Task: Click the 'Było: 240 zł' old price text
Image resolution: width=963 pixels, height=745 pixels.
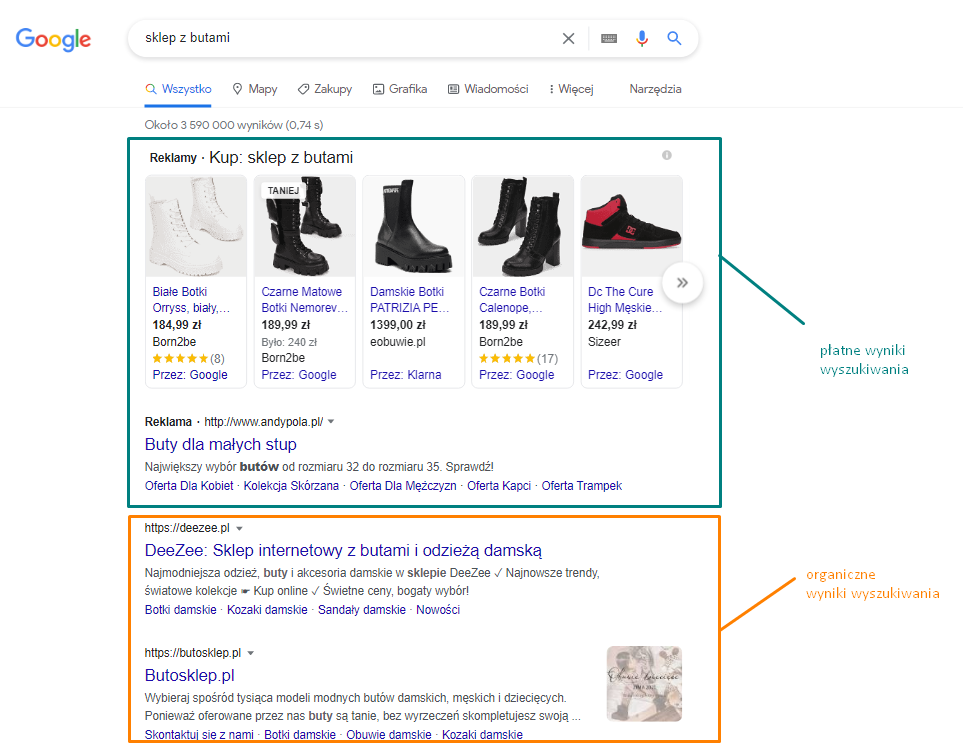Action: tap(289, 342)
